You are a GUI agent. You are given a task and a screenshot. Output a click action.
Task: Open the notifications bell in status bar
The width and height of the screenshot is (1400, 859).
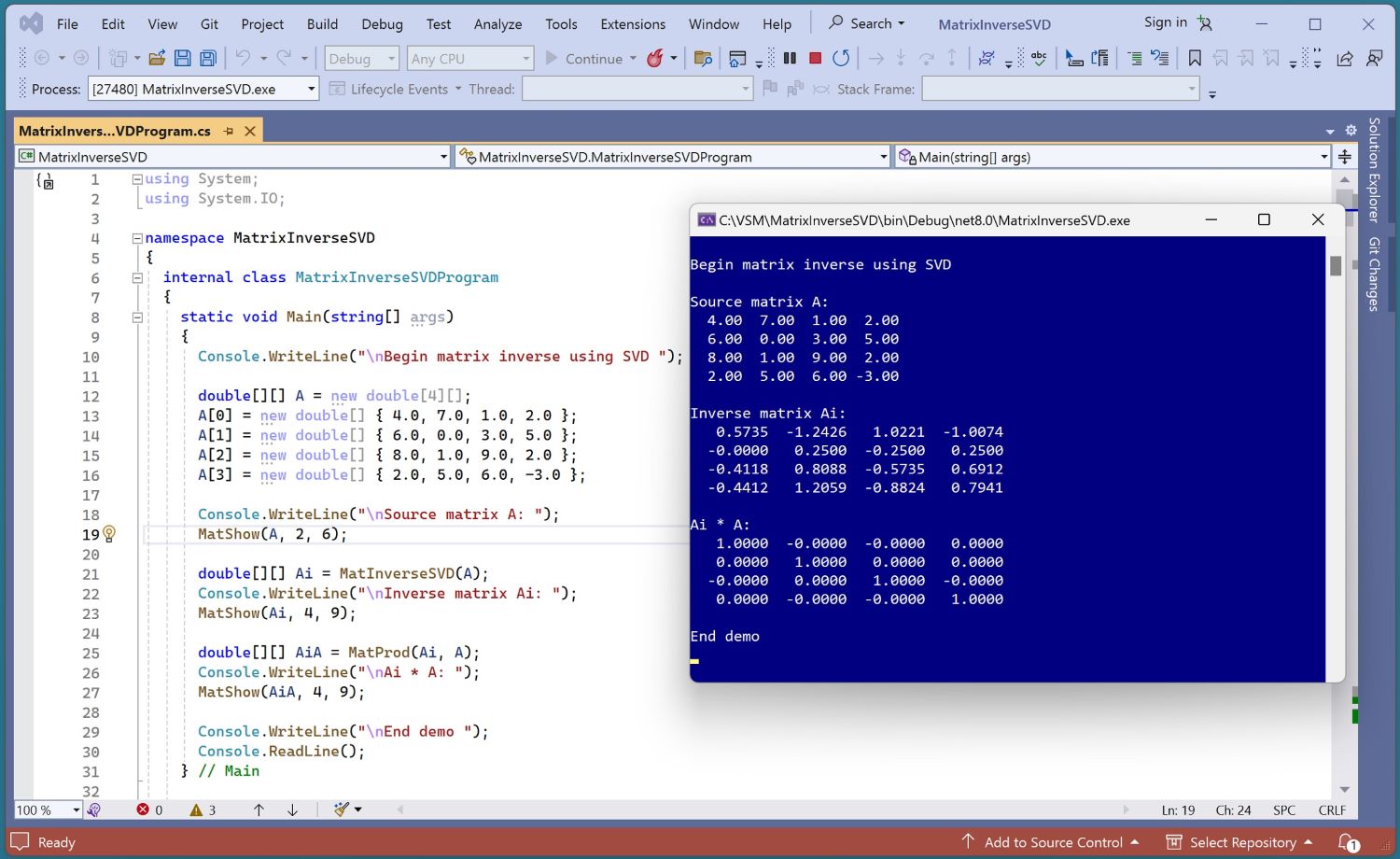pos(1347,842)
